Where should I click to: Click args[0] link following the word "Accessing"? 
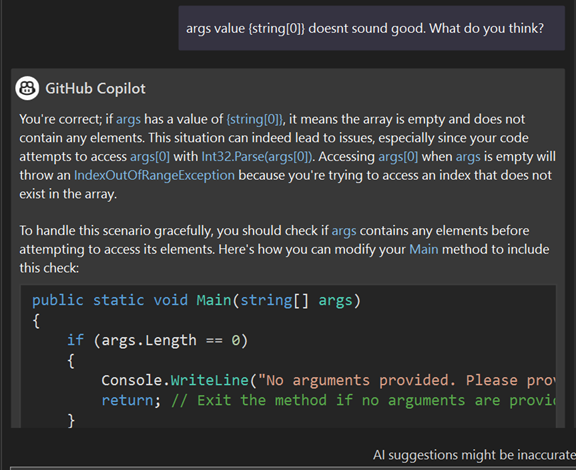click(398, 157)
